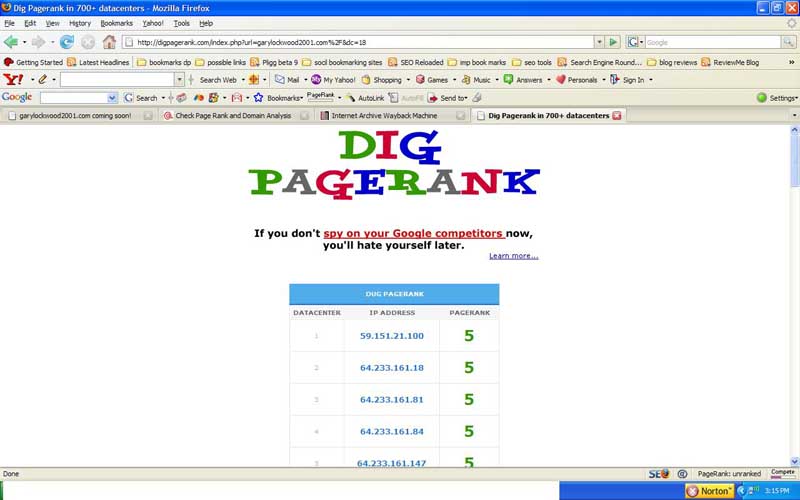Open Norton in the Windows taskbar

coord(709,491)
